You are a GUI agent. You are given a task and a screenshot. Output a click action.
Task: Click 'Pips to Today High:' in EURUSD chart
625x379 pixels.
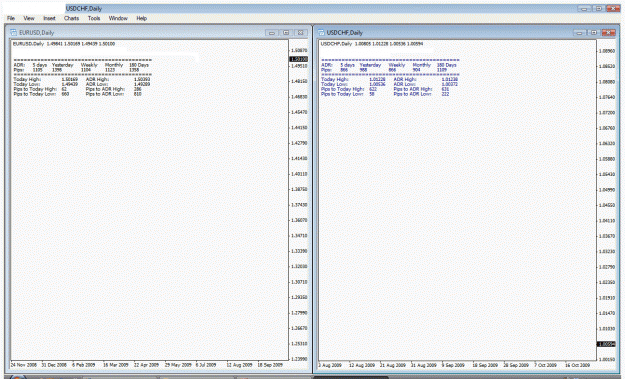tap(35, 89)
